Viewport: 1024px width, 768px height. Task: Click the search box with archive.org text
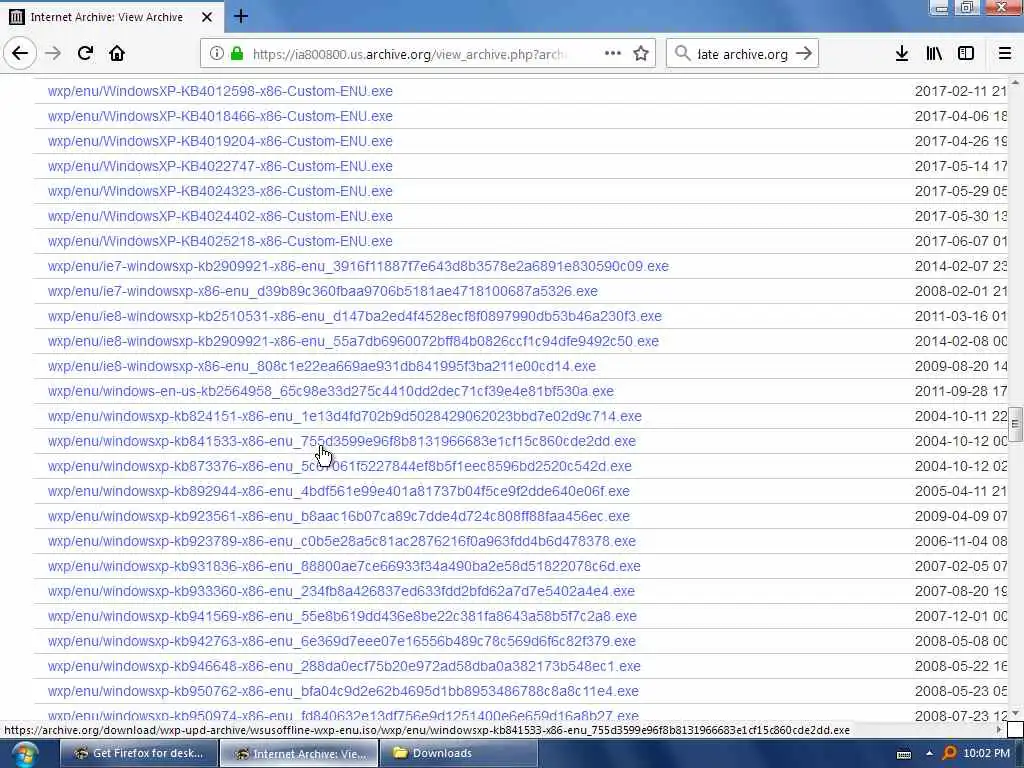click(743, 54)
